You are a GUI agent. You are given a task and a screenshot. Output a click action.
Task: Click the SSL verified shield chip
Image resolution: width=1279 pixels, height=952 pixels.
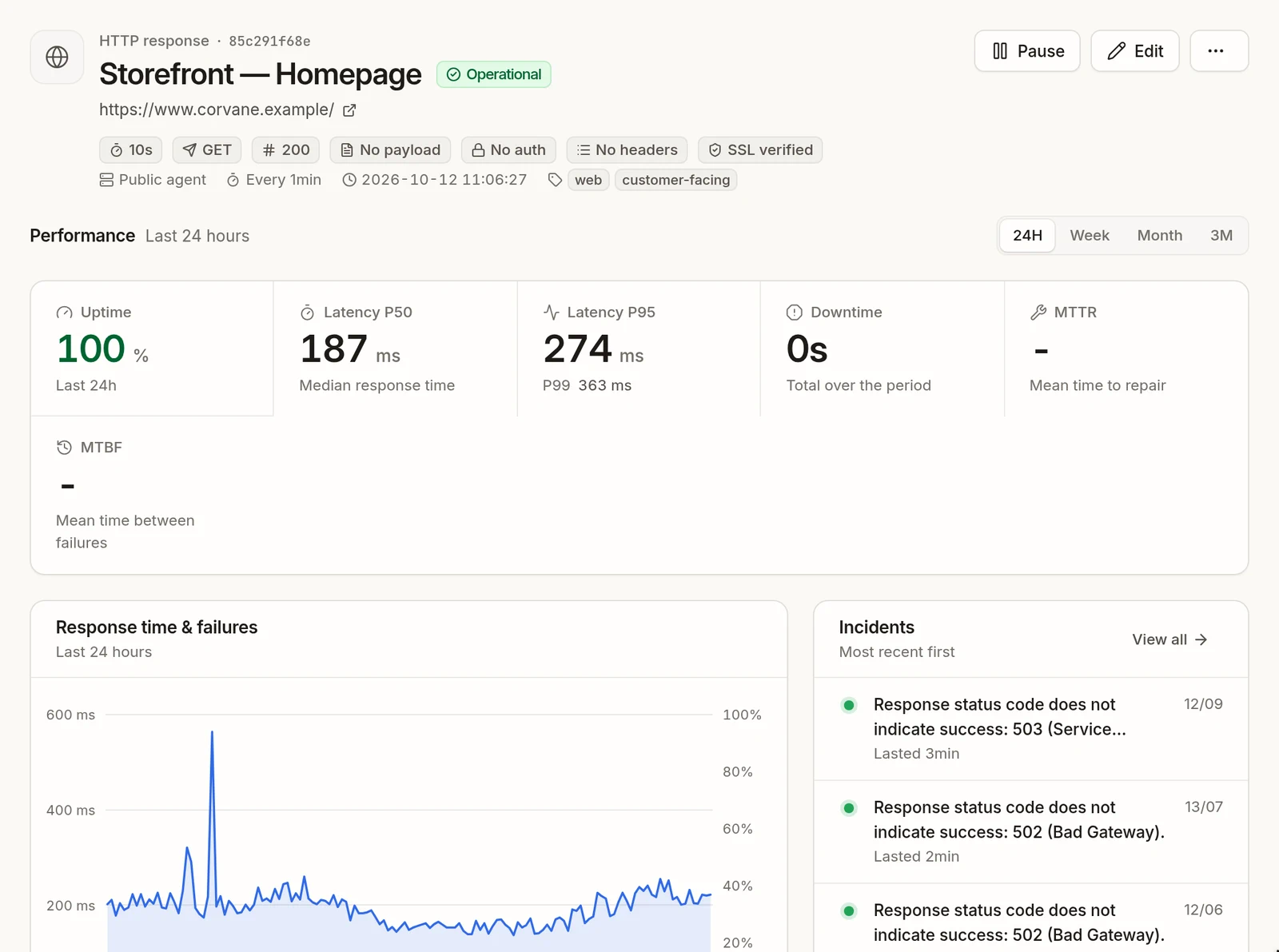pos(760,150)
